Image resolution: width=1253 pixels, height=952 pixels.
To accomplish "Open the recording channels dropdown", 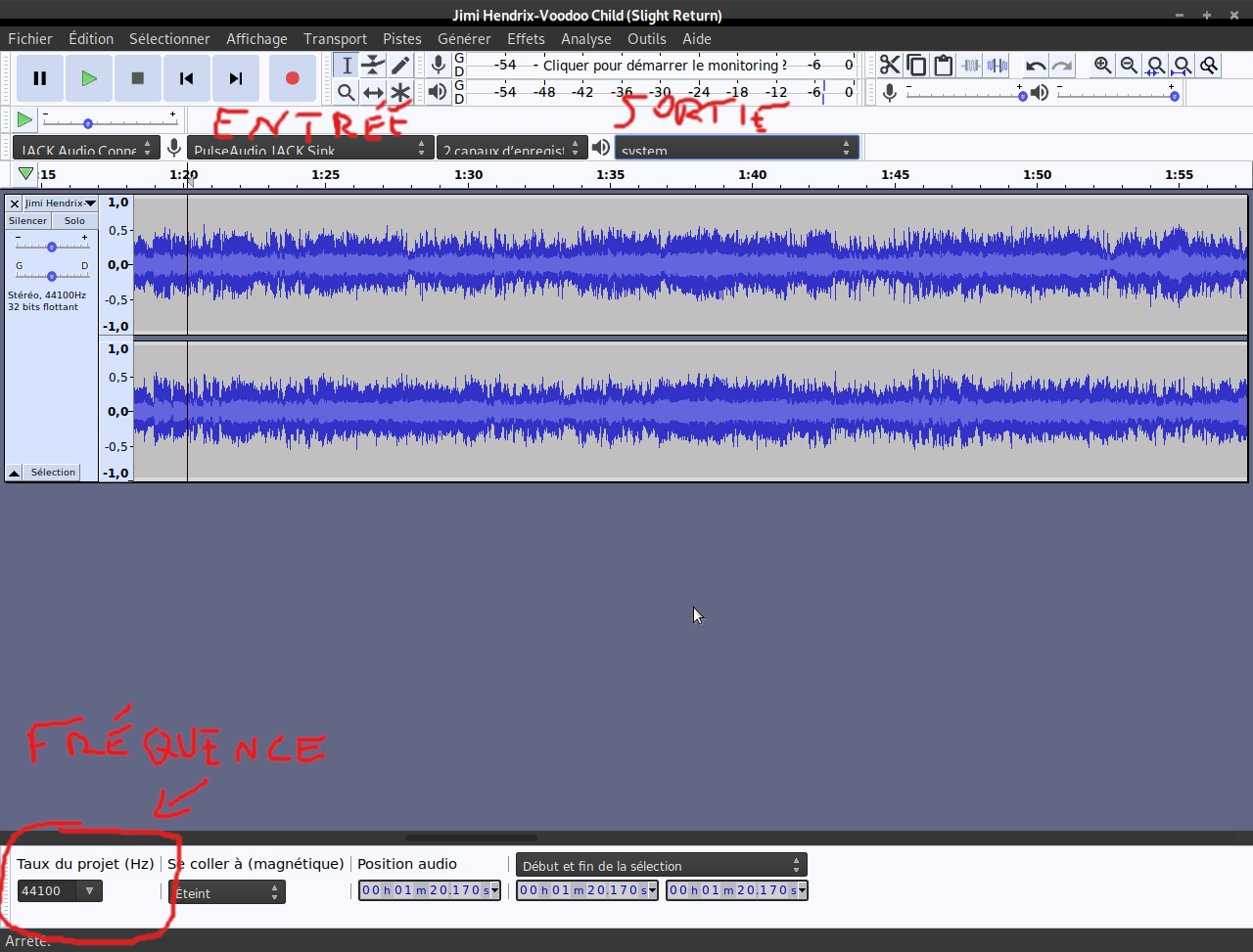I will (512, 148).
